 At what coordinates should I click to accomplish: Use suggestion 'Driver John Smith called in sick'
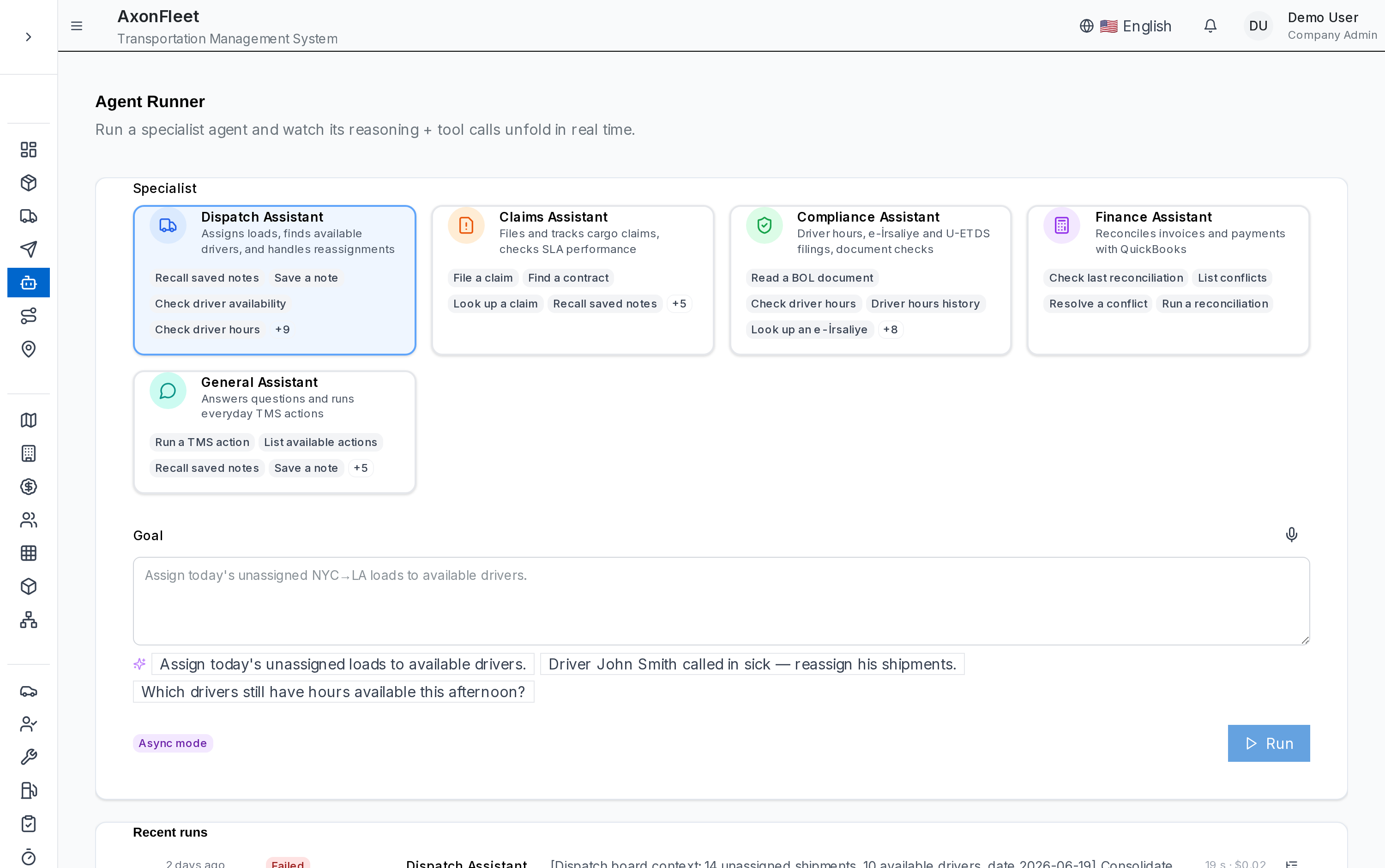(753, 664)
